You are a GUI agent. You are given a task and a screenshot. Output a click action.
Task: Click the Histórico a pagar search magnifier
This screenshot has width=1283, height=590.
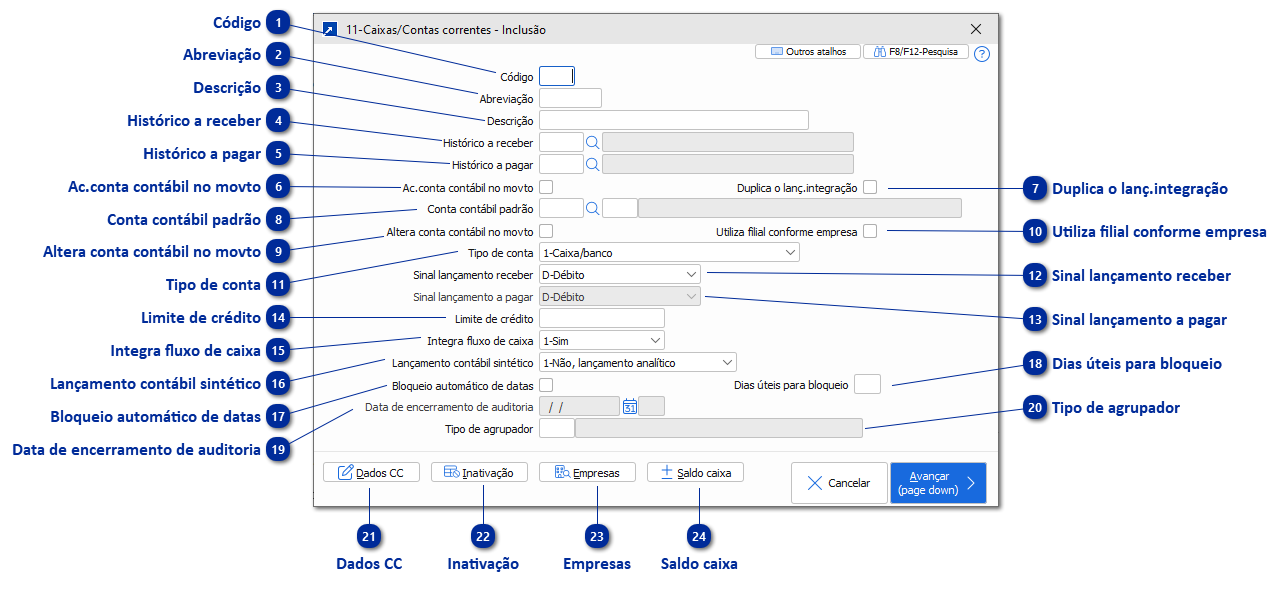pyautogui.click(x=592, y=164)
